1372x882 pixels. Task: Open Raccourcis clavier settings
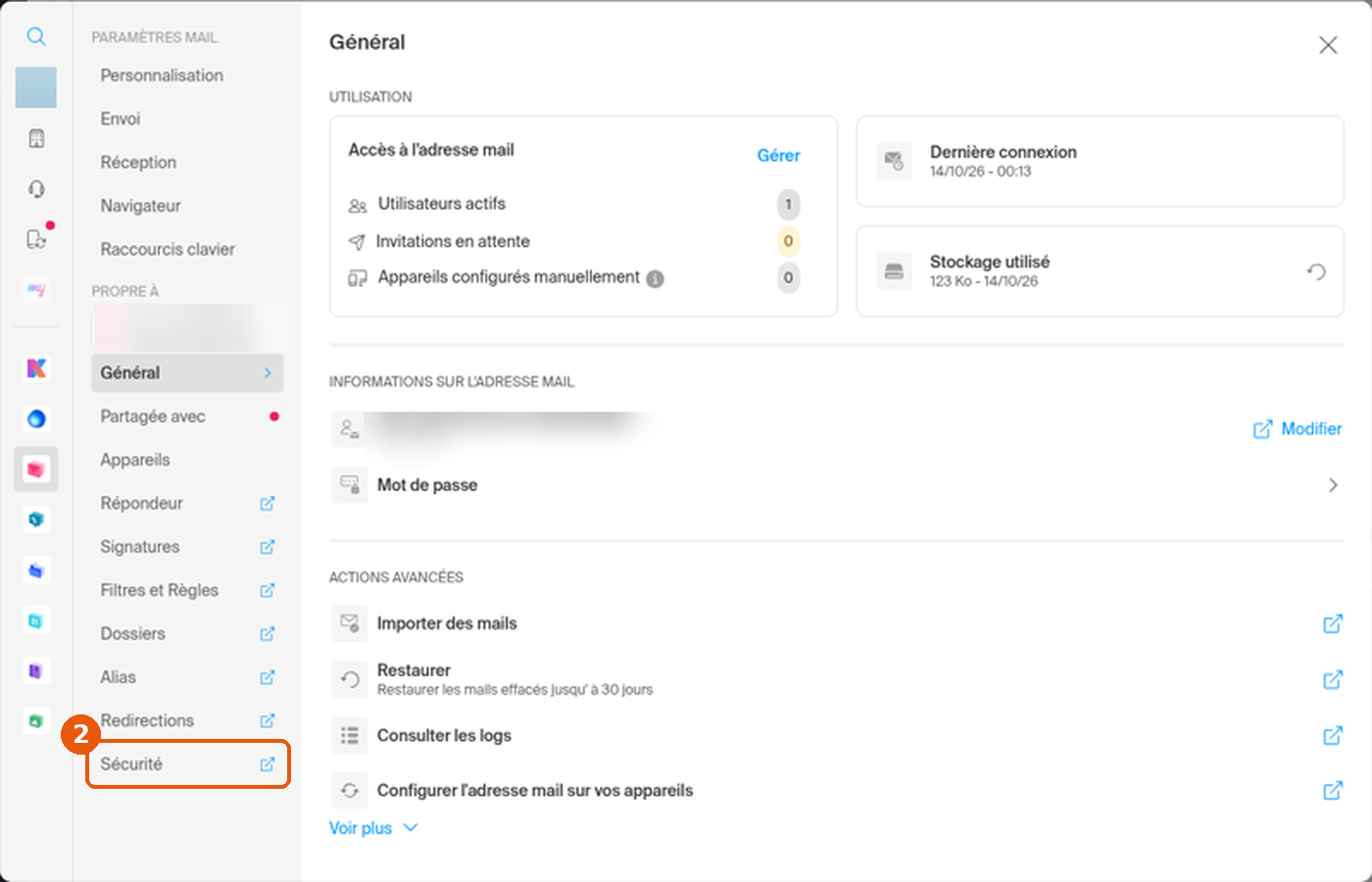pyautogui.click(x=168, y=249)
